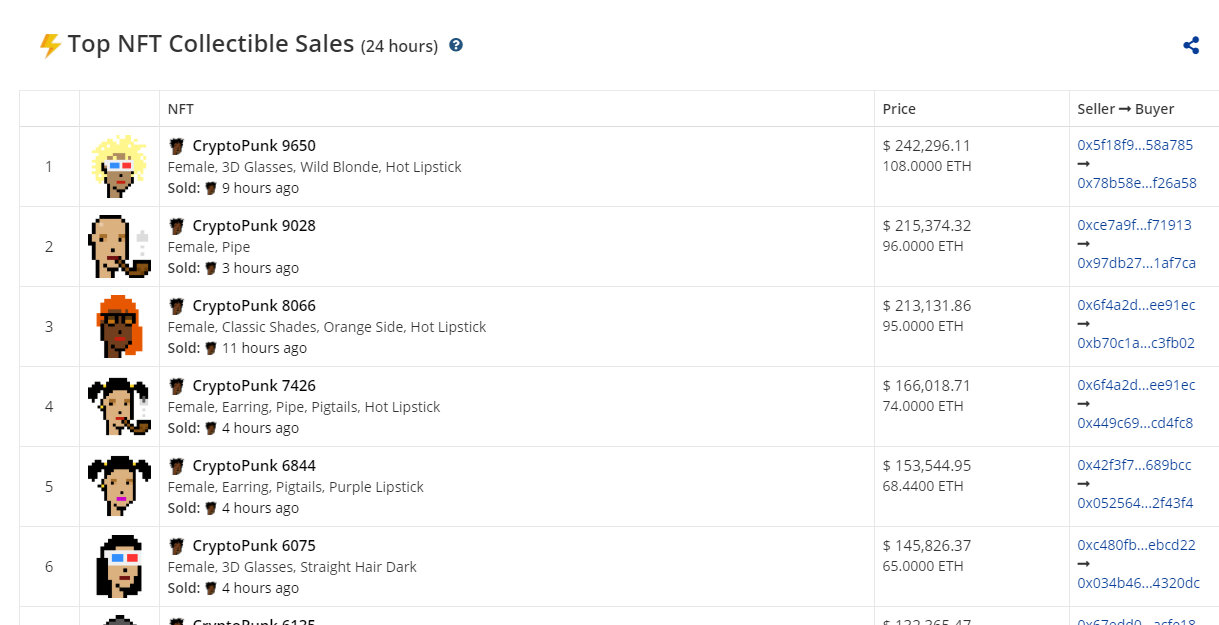Open buyer address 0x97db27...1af7ca

[1136, 263]
